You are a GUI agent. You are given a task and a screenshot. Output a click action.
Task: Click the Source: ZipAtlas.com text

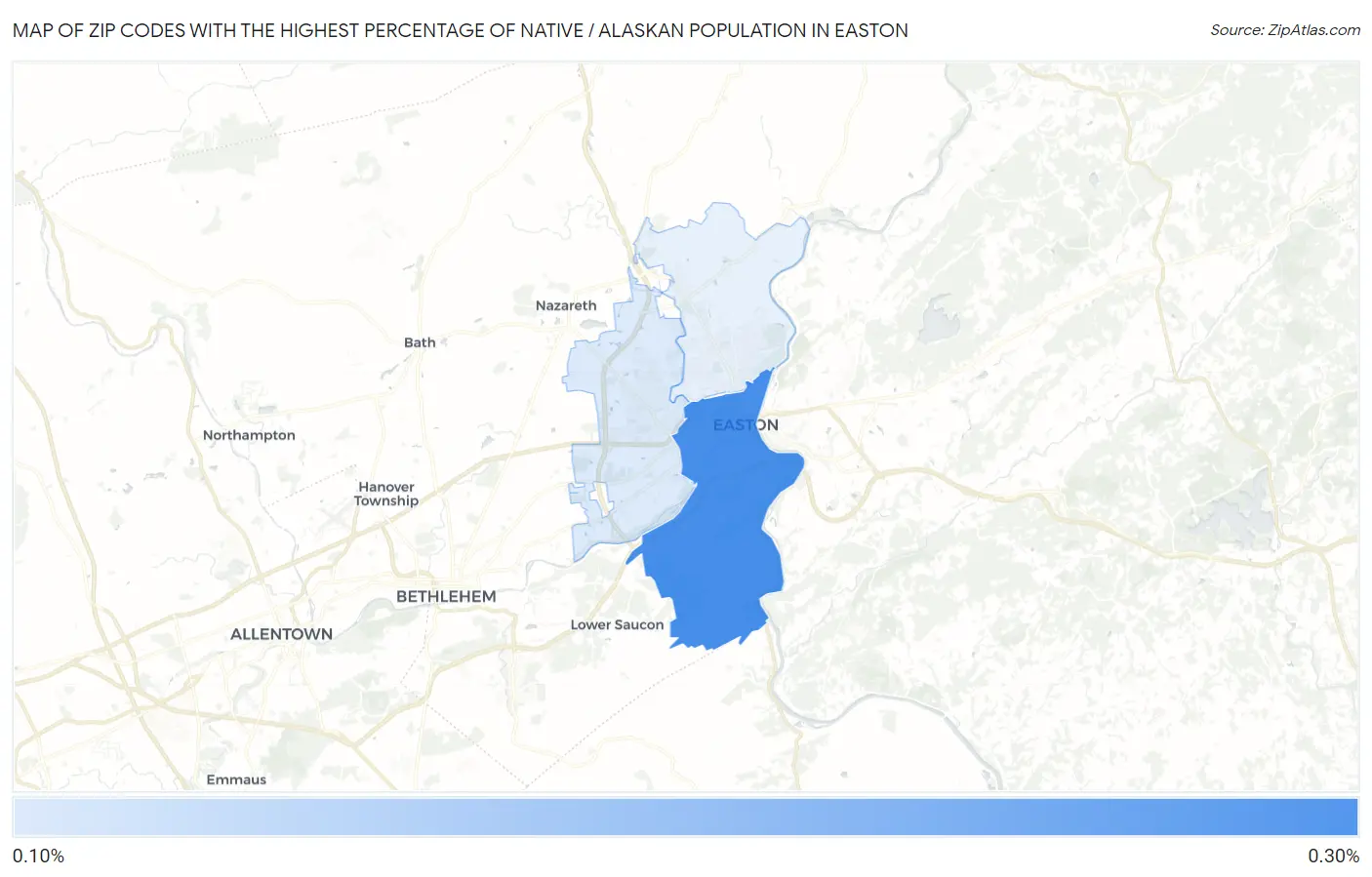[1285, 30]
